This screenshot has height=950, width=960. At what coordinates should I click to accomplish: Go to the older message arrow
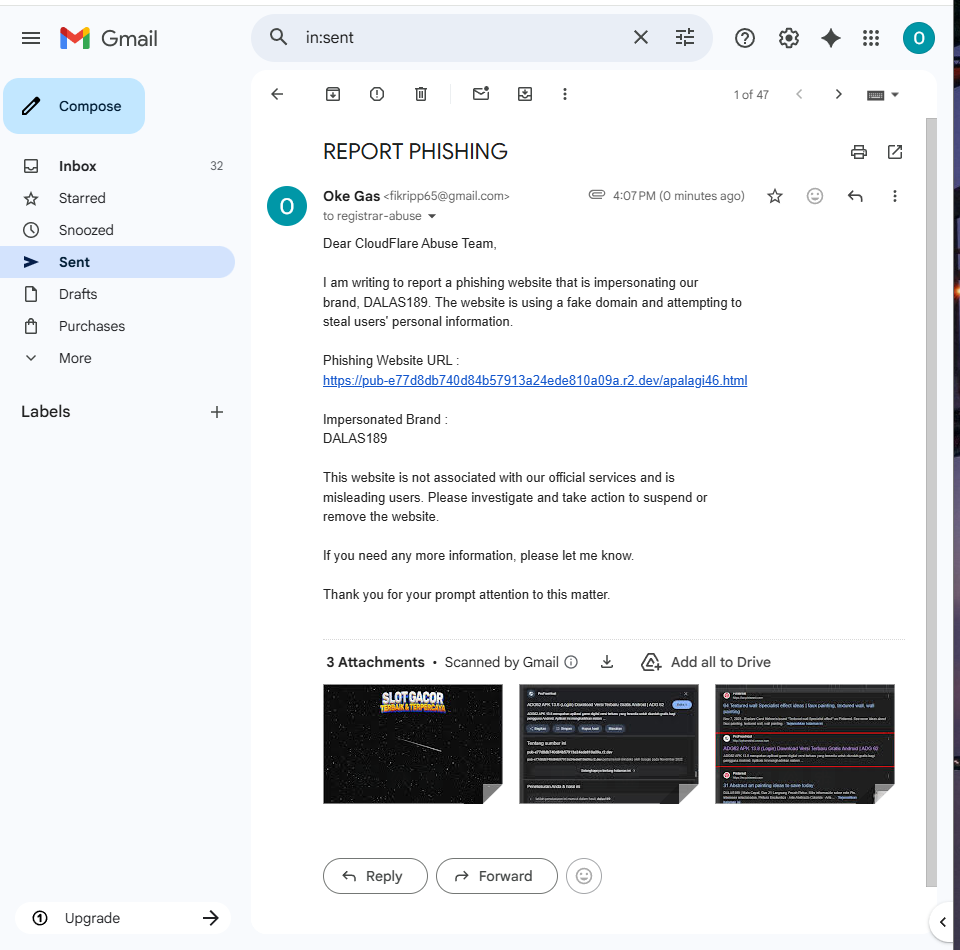click(838, 94)
